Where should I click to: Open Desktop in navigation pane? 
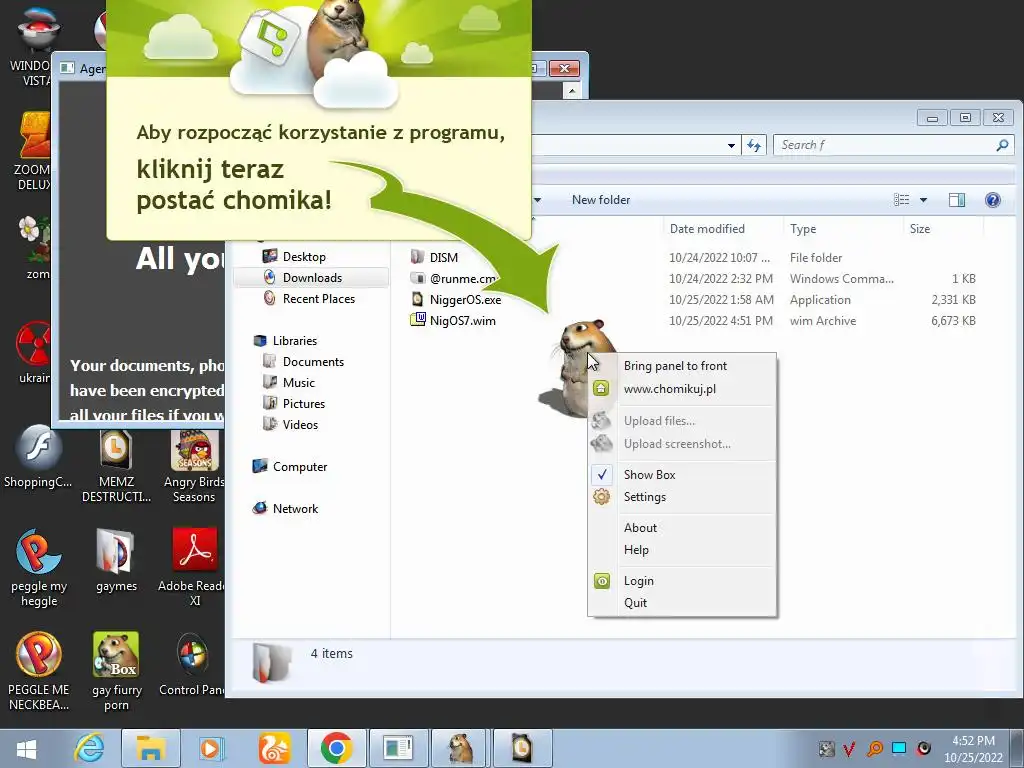click(304, 257)
